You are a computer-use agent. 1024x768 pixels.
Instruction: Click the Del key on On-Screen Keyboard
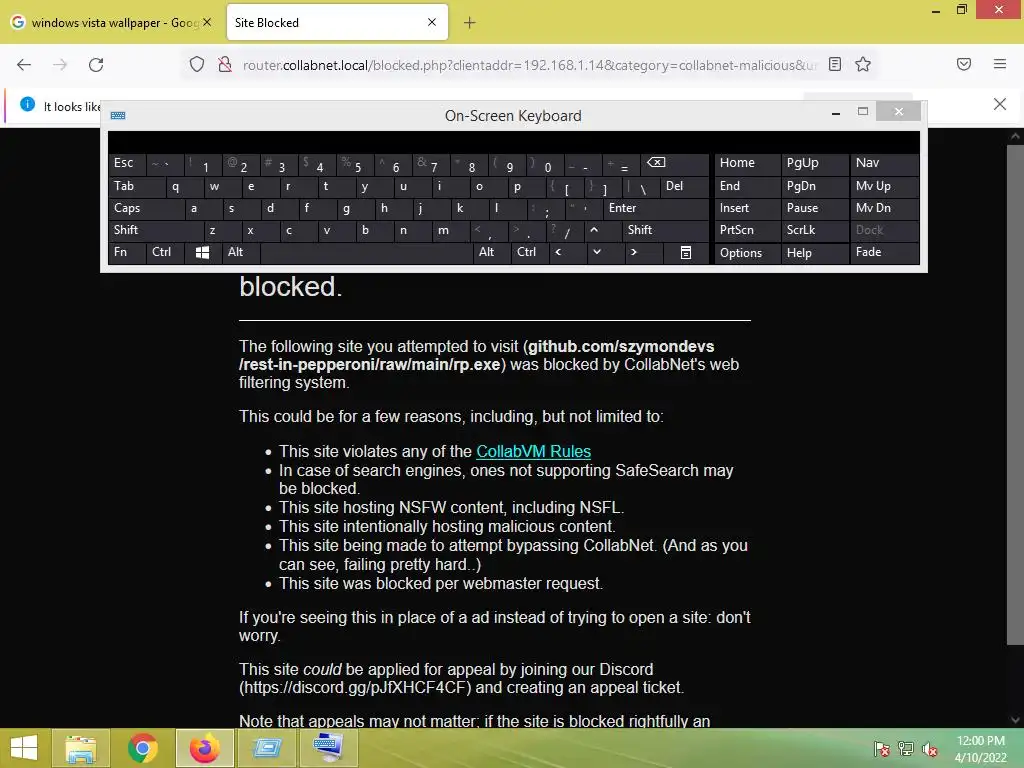[x=684, y=186]
